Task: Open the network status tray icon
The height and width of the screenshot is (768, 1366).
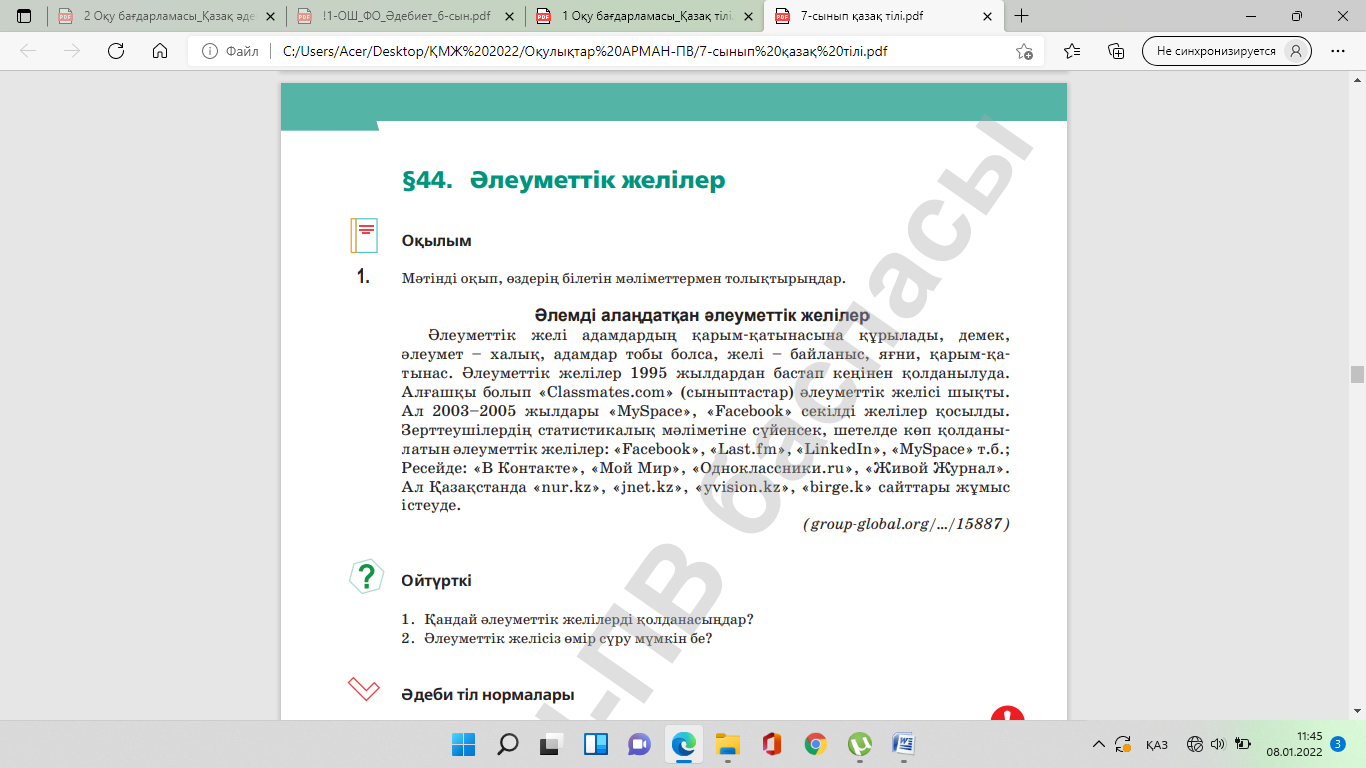Action: point(1194,744)
